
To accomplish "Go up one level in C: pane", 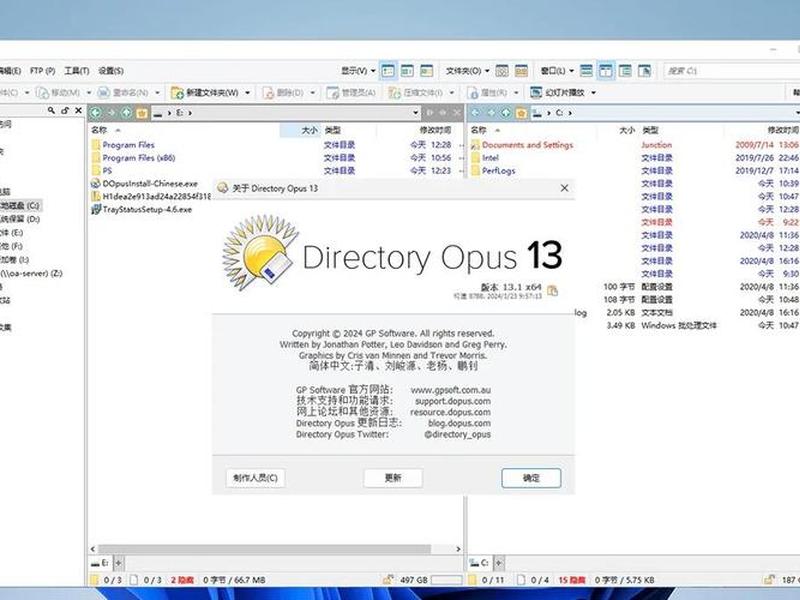I will tap(506, 113).
